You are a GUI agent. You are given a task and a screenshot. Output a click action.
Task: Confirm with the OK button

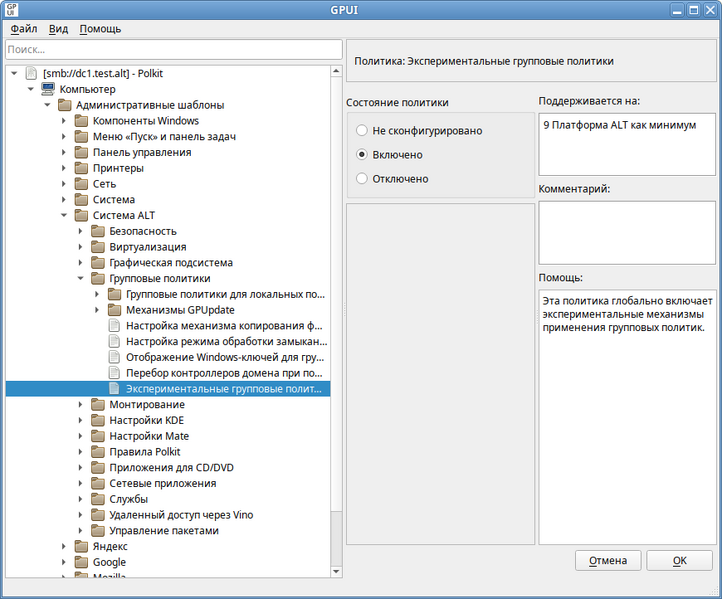tap(680, 560)
